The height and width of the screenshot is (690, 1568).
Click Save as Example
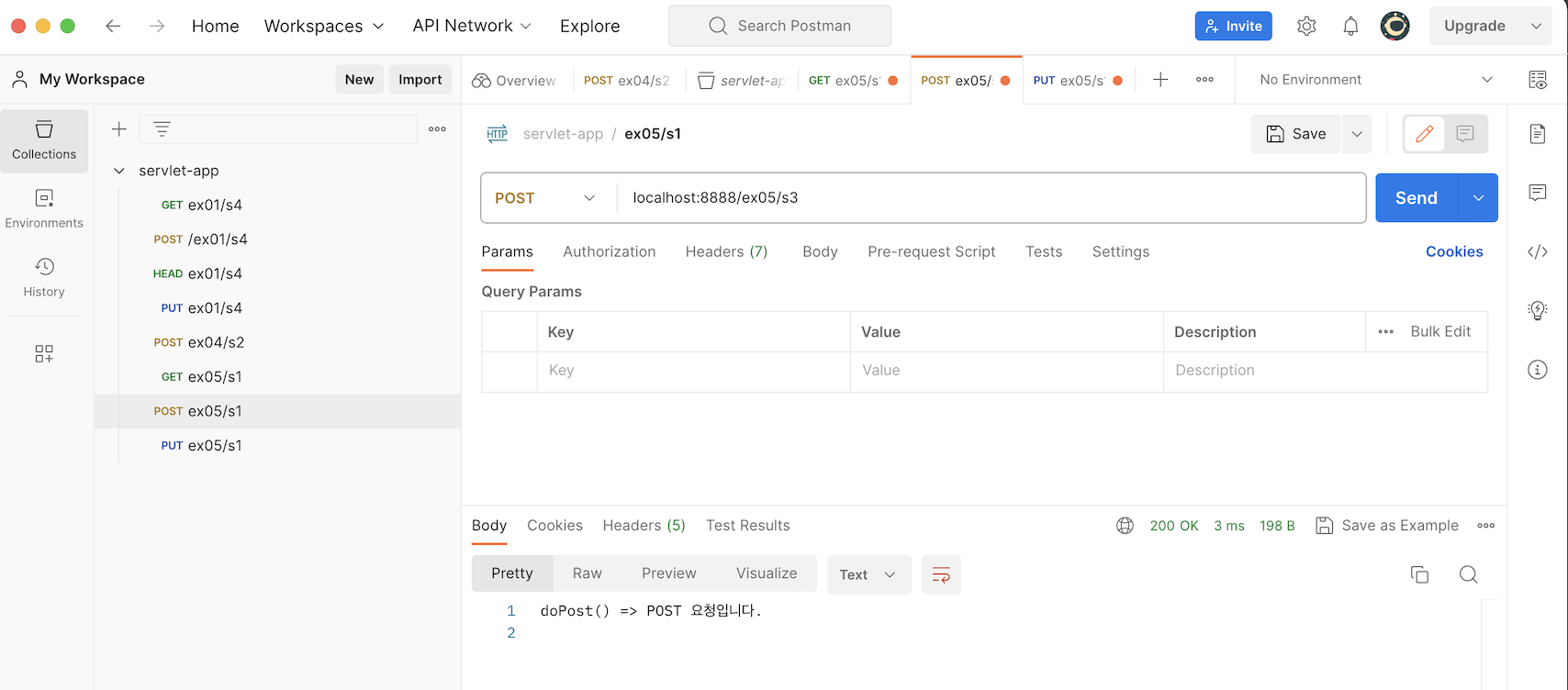[1387, 526]
